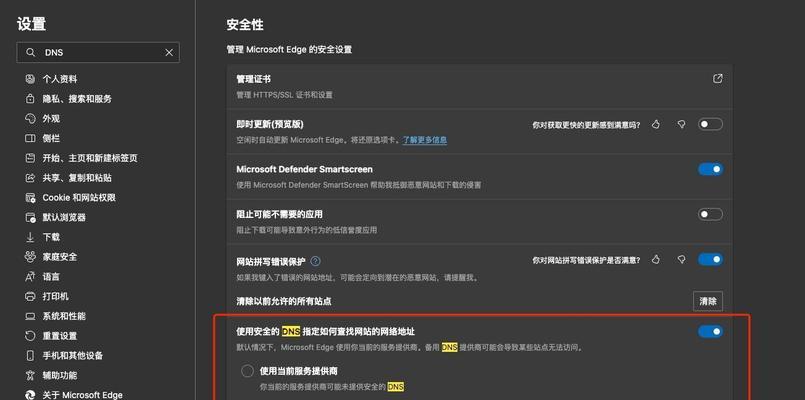Click the 隐私、搜索和服务 lock icon
The height and width of the screenshot is (400, 805).
coord(30,99)
